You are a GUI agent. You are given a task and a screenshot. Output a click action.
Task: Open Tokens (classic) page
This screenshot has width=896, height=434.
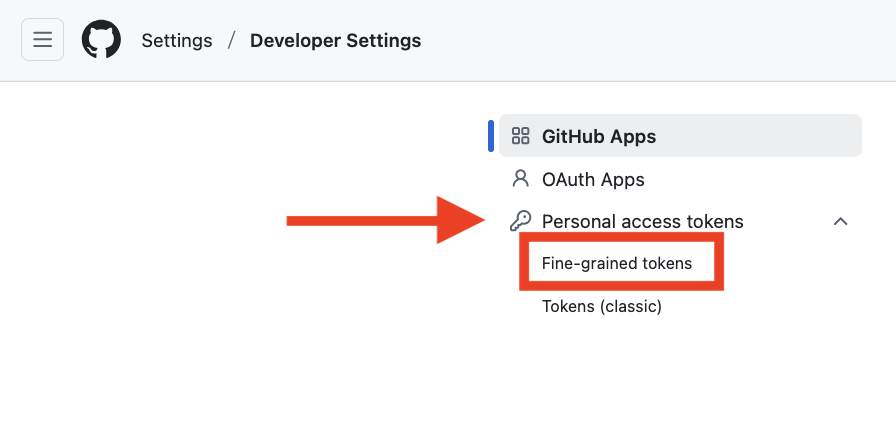pos(602,307)
